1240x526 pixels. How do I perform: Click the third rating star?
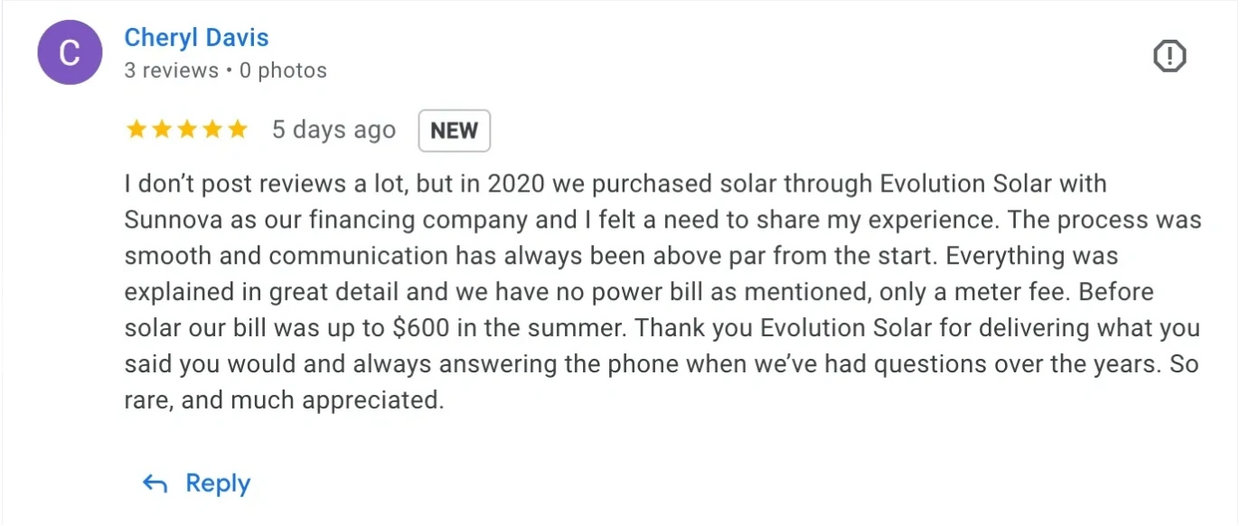pos(186,130)
